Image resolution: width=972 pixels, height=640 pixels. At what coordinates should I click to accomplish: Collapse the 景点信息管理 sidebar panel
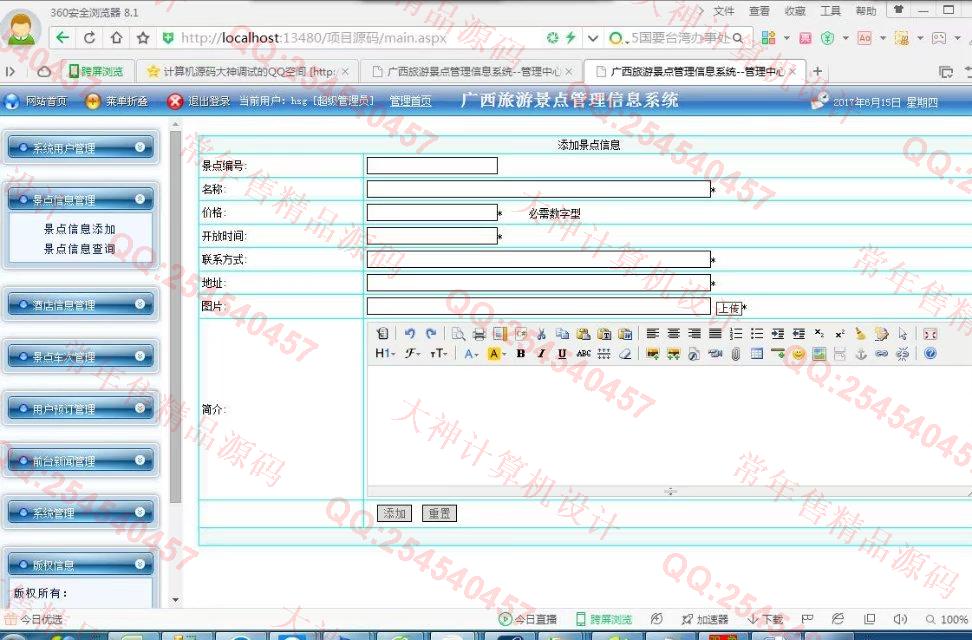click(x=140, y=199)
